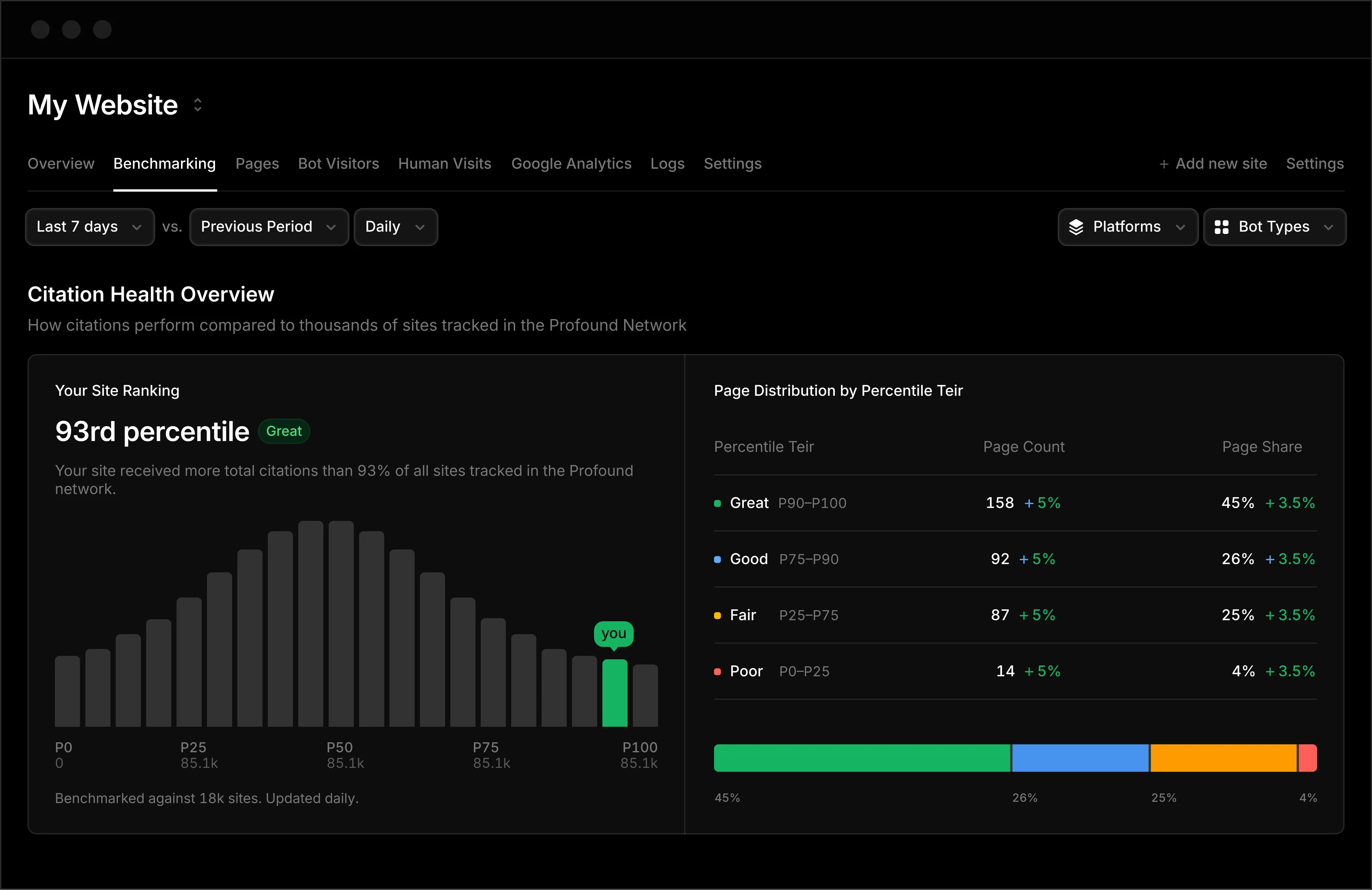This screenshot has height=890, width=1372.
Task: Click the Citation Health Overview heading
Action: 151,294
